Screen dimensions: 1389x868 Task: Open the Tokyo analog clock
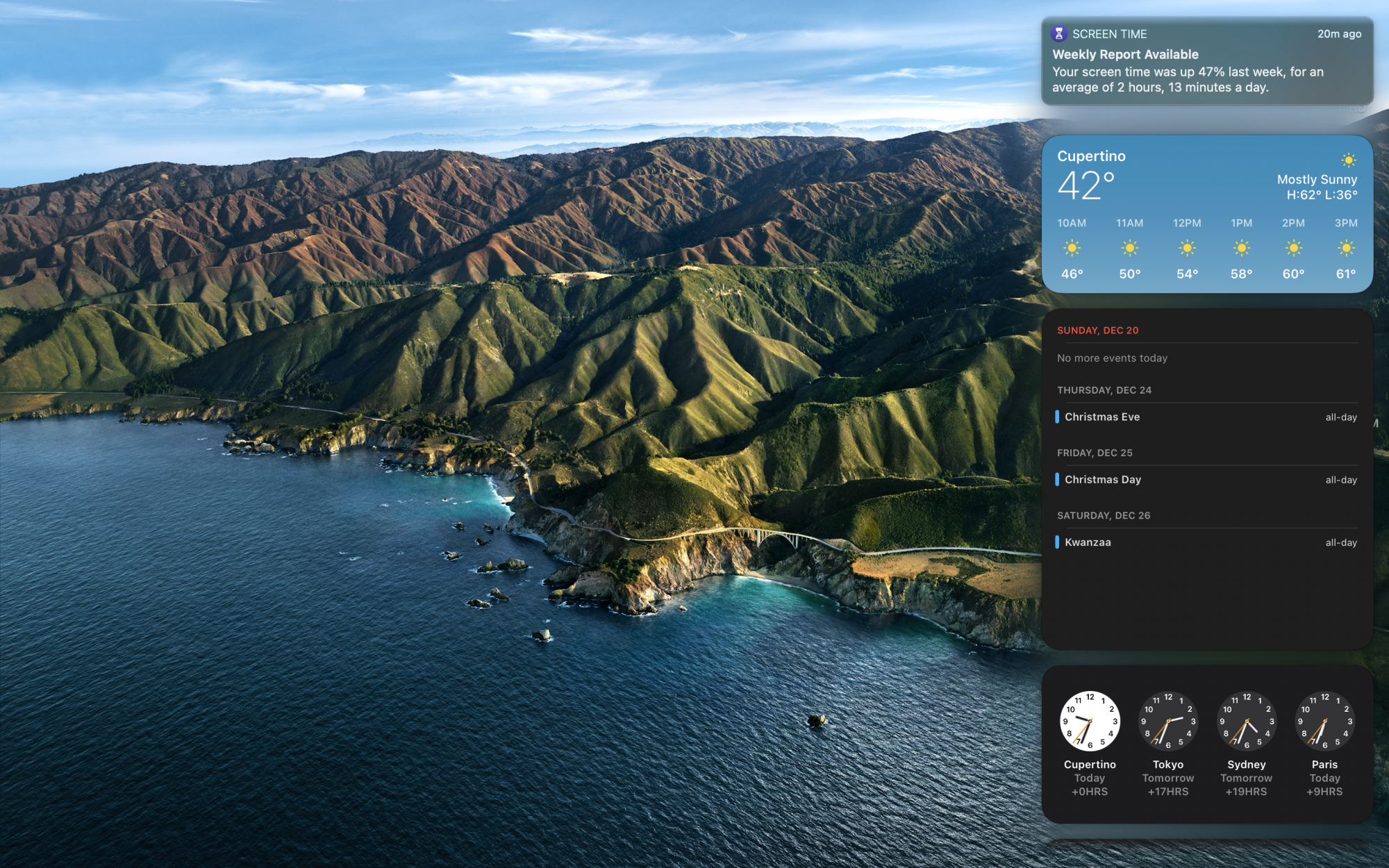click(1168, 721)
